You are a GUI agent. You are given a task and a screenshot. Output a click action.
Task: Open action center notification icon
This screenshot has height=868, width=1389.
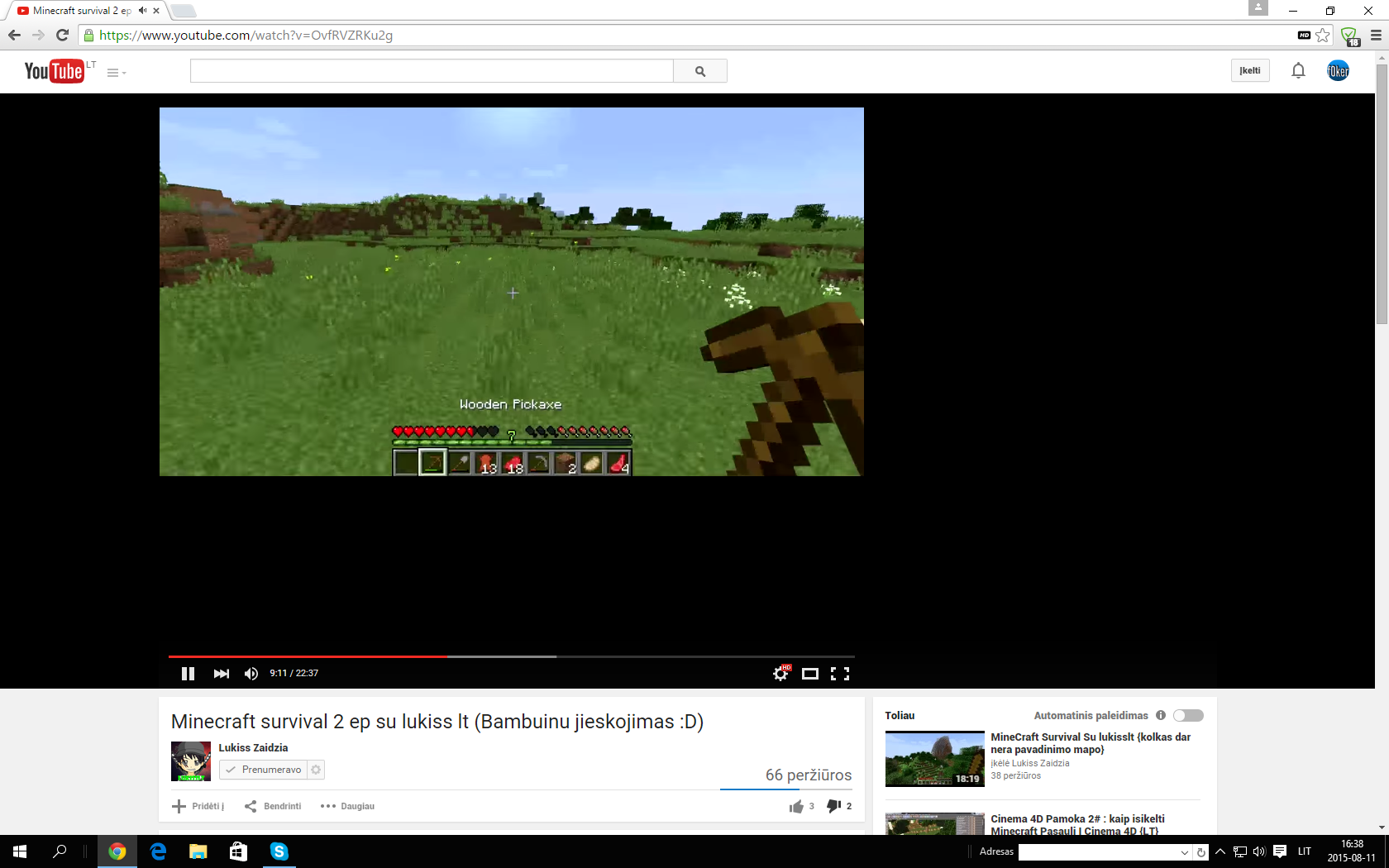click(x=1280, y=851)
